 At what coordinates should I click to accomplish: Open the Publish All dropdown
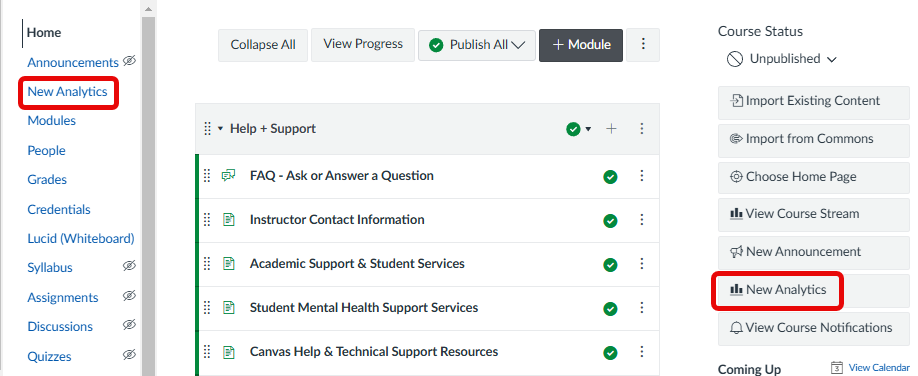point(477,45)
